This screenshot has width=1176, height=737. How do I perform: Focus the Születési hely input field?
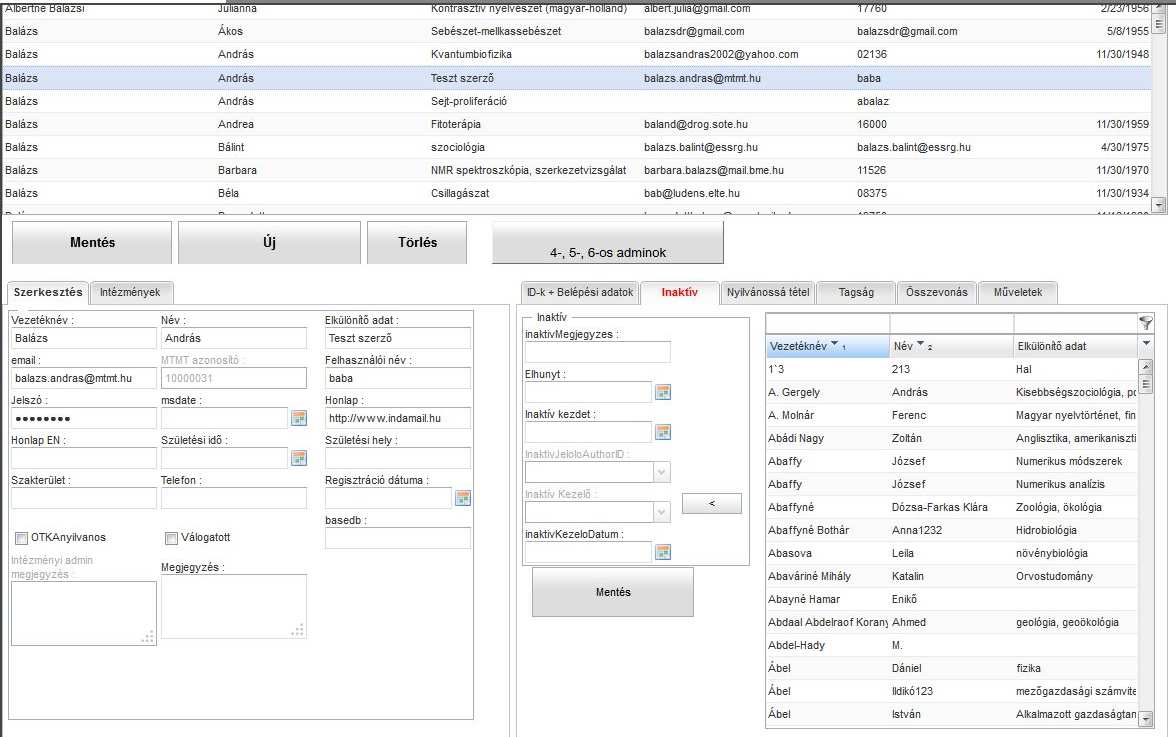(x=398, y=458)
